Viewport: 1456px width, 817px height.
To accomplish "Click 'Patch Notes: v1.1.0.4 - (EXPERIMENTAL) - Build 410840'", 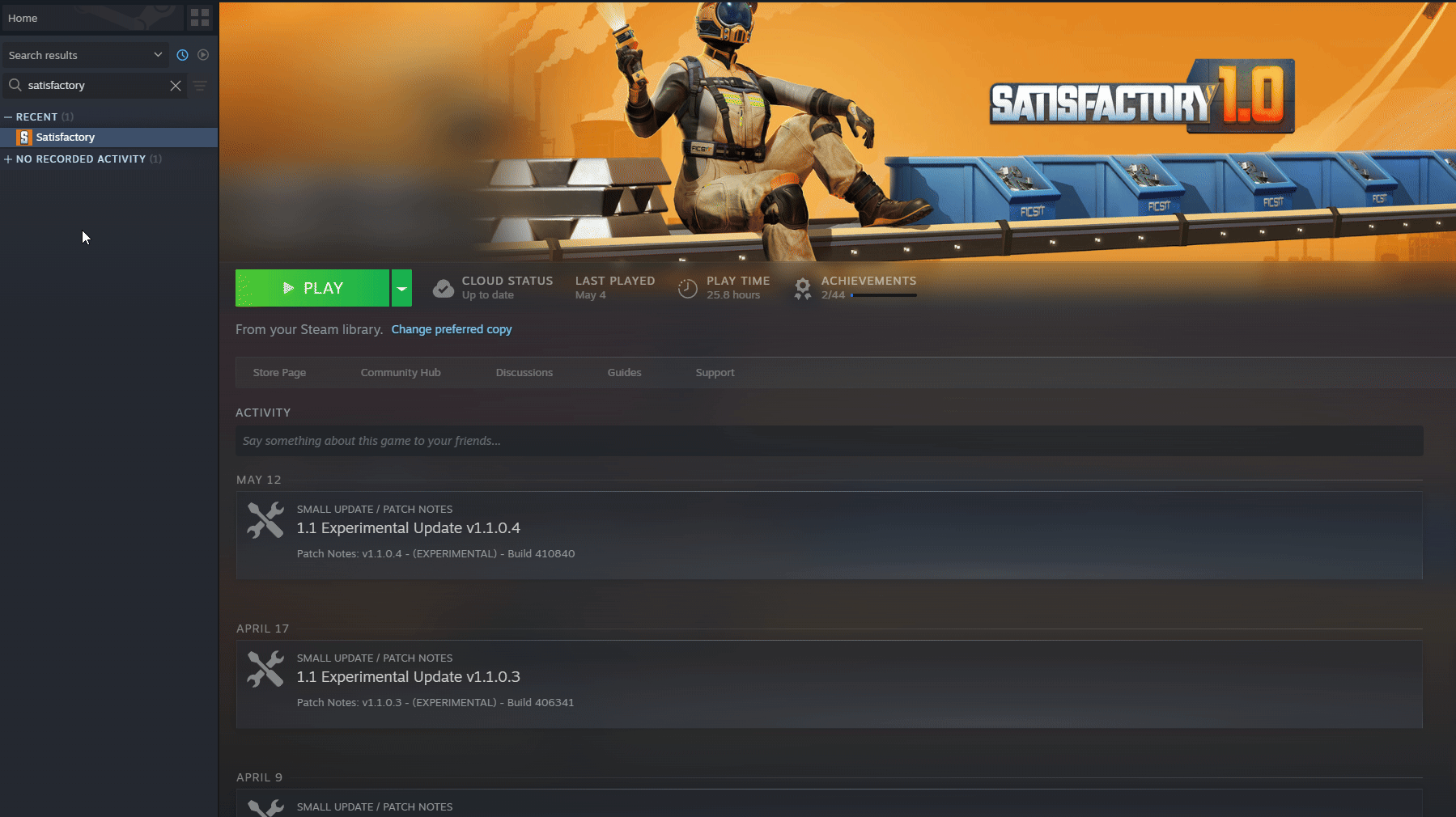I will (435, 554).
